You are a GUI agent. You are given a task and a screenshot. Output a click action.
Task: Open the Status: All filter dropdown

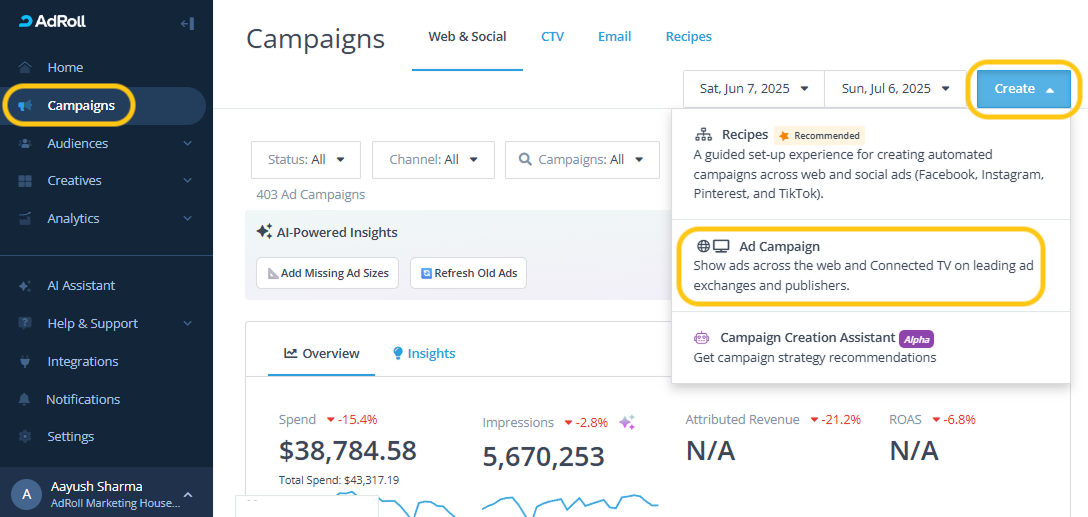pyautogui.click(x=306, y=160)
